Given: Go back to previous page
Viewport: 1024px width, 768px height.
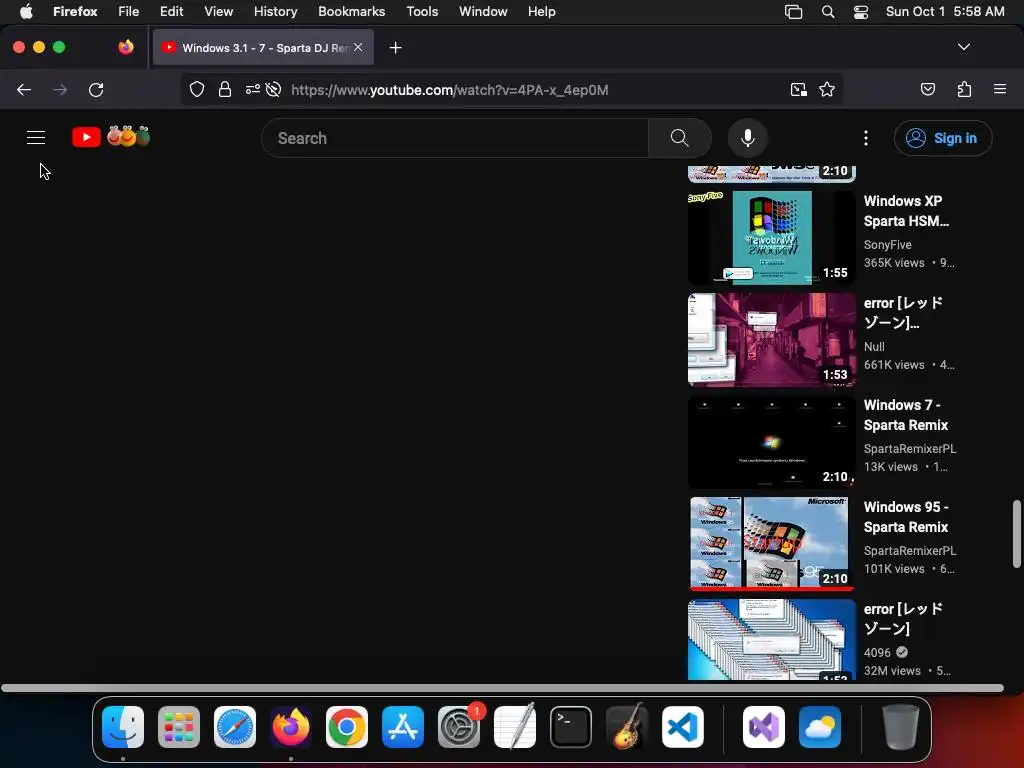Looking at the screenshot, I should pos(24,89).
